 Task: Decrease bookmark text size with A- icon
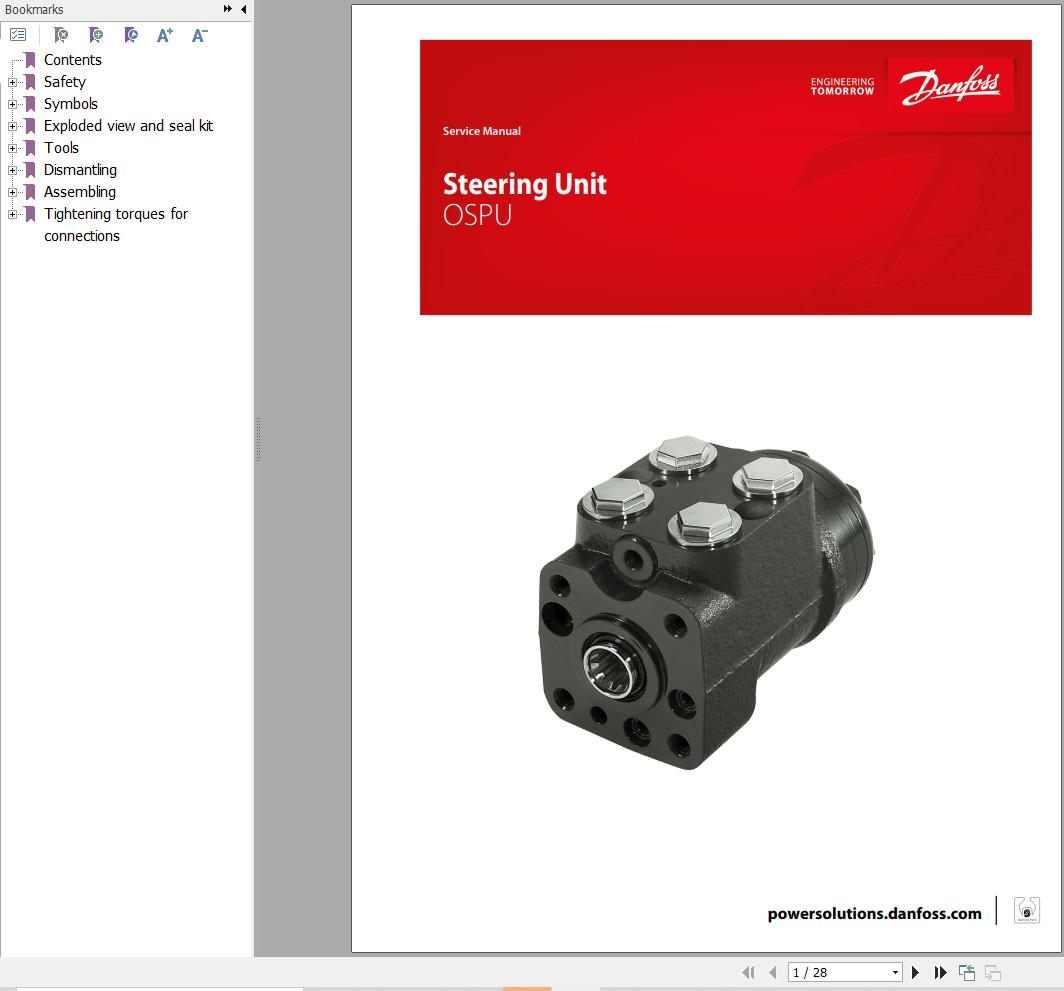click(x=199, y=35)
